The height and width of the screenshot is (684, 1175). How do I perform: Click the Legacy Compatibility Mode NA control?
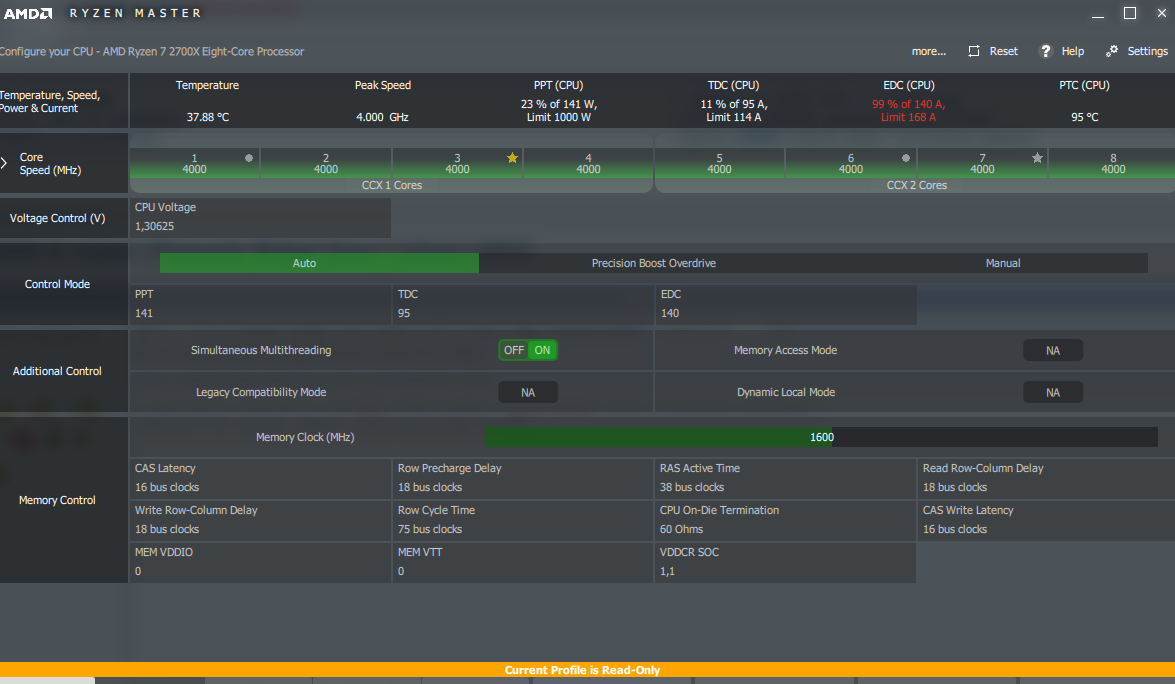[528, 393]
